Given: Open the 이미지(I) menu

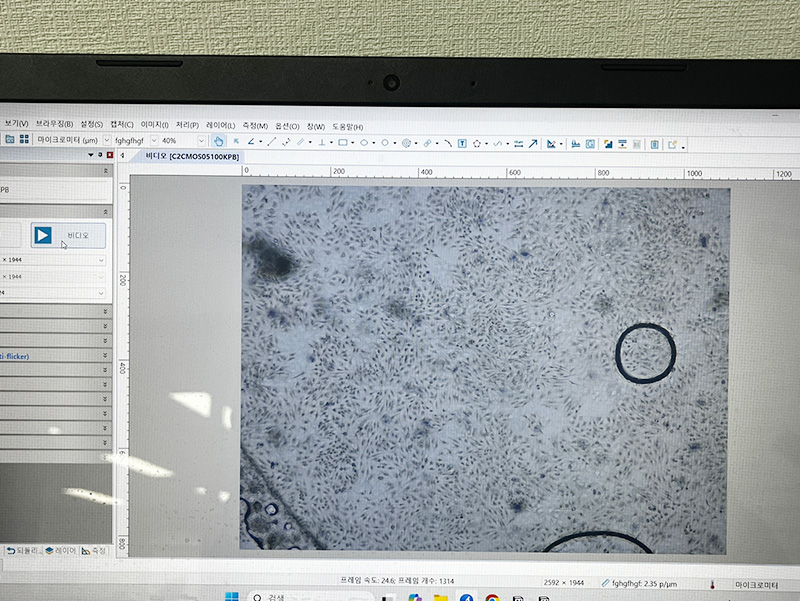Looking at the screenshot, I should coord(154,124).
